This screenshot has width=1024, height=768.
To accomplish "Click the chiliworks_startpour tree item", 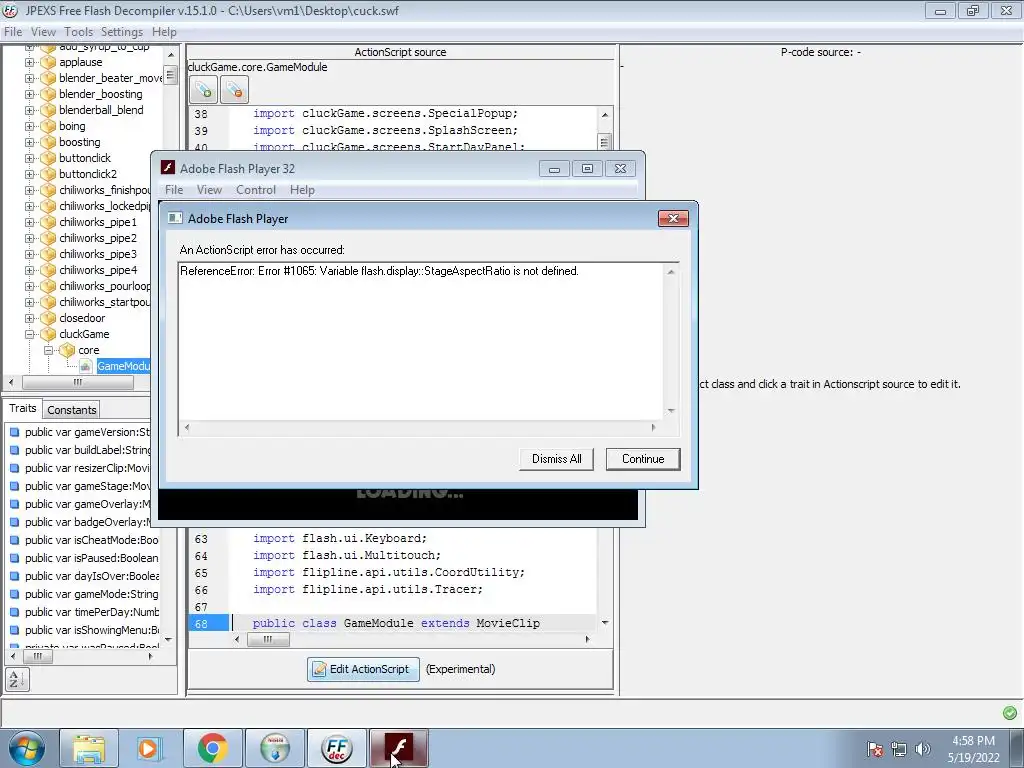I will [104, 302].
